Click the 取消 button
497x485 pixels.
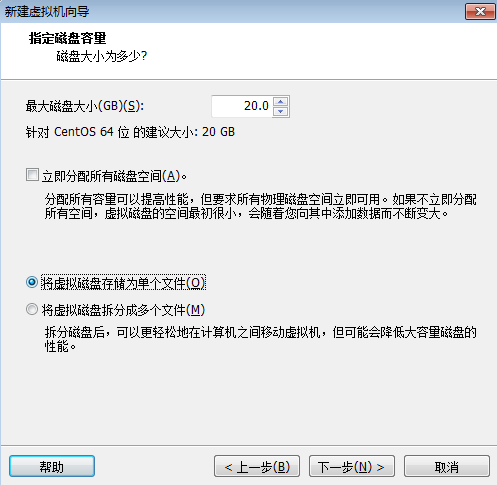pos(447,466)
